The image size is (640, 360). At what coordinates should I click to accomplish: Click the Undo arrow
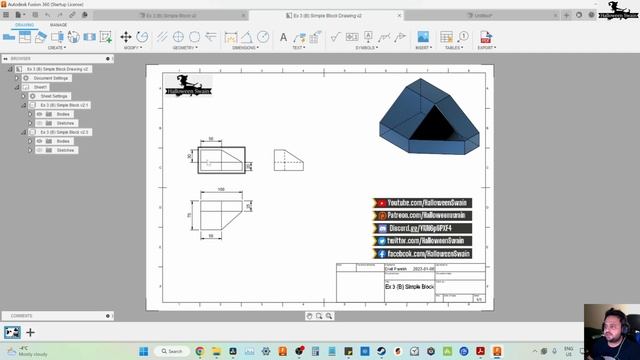(x=48, y=15)
